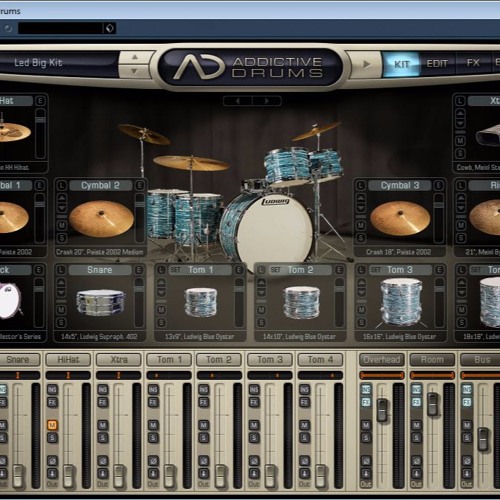Toggle INS on Tom 1 channel
This screenshot has width=500, height=500.
[x=153, y=389]
